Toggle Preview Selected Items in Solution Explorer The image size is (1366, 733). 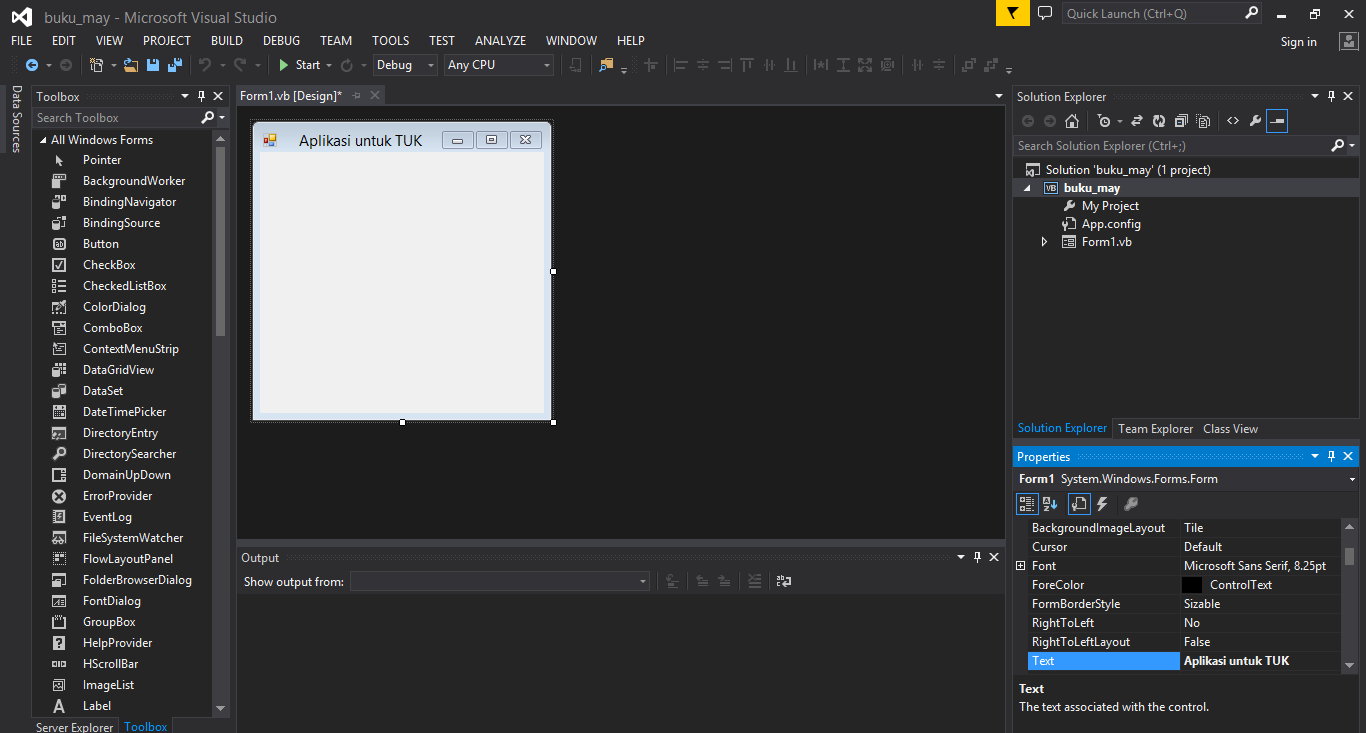click(1277, 121)
